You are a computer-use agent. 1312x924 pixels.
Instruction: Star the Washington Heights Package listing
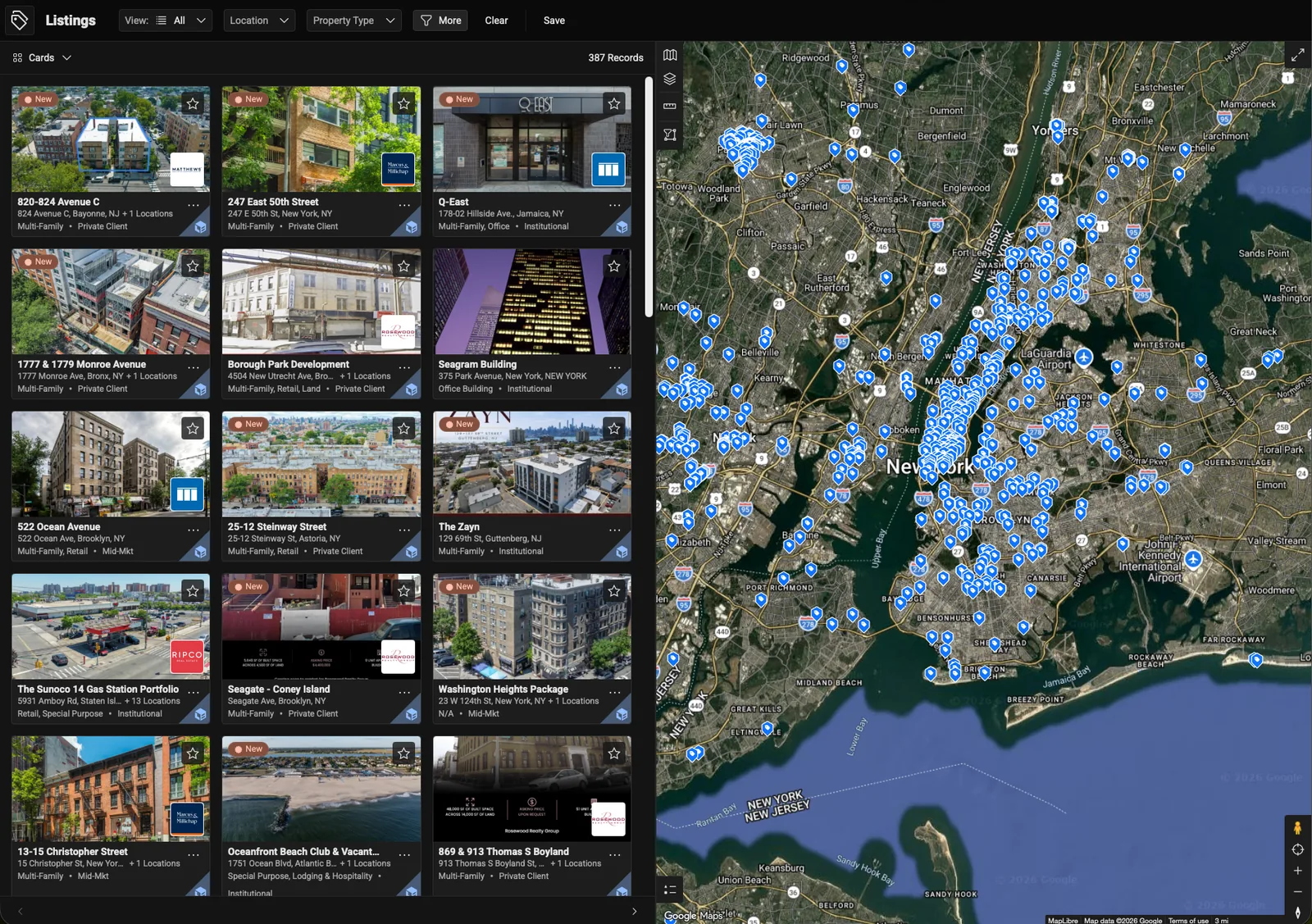pyautogui.click(x=614, y=590)
